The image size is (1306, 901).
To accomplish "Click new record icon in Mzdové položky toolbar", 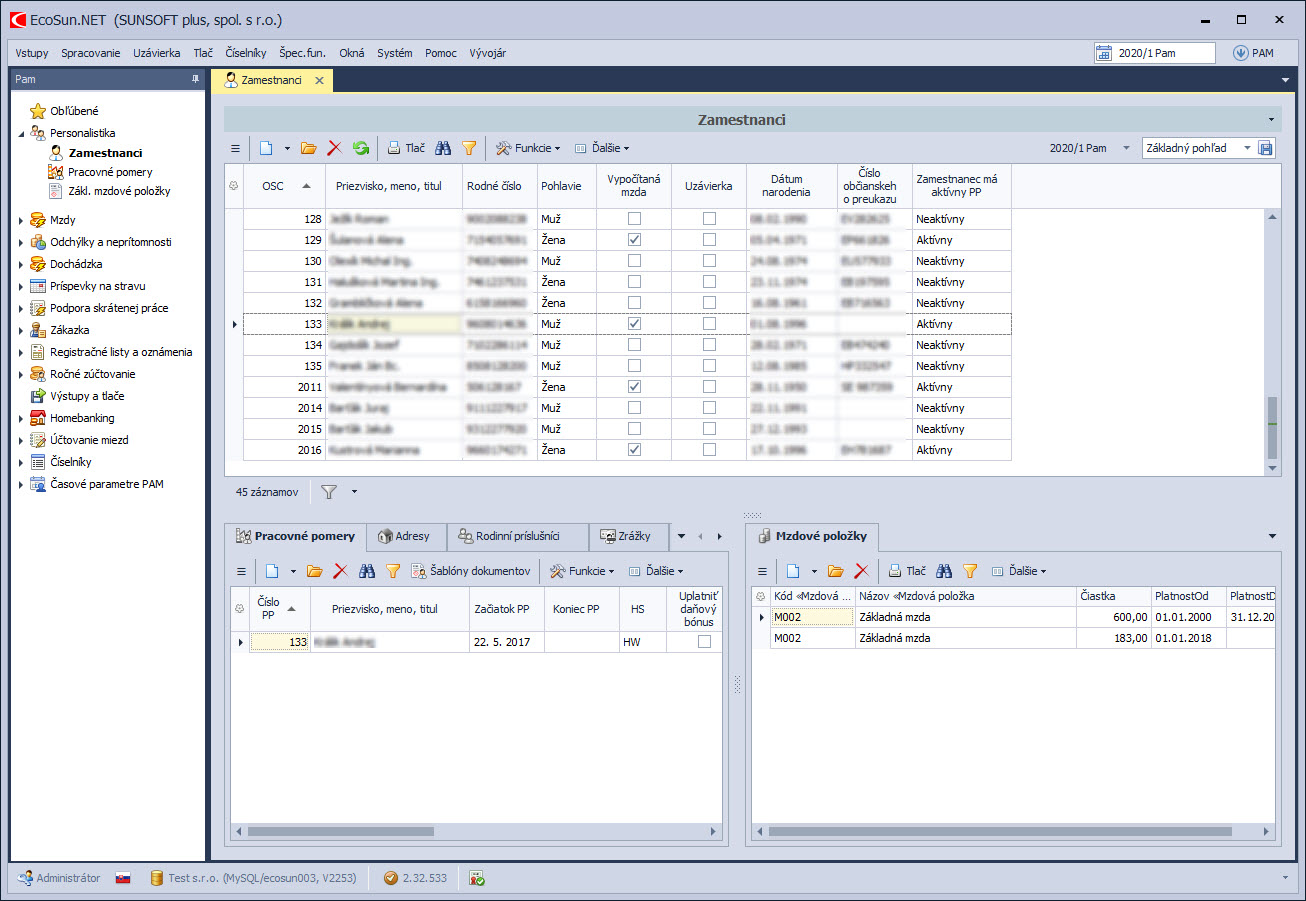I will [x=793, y=571].
